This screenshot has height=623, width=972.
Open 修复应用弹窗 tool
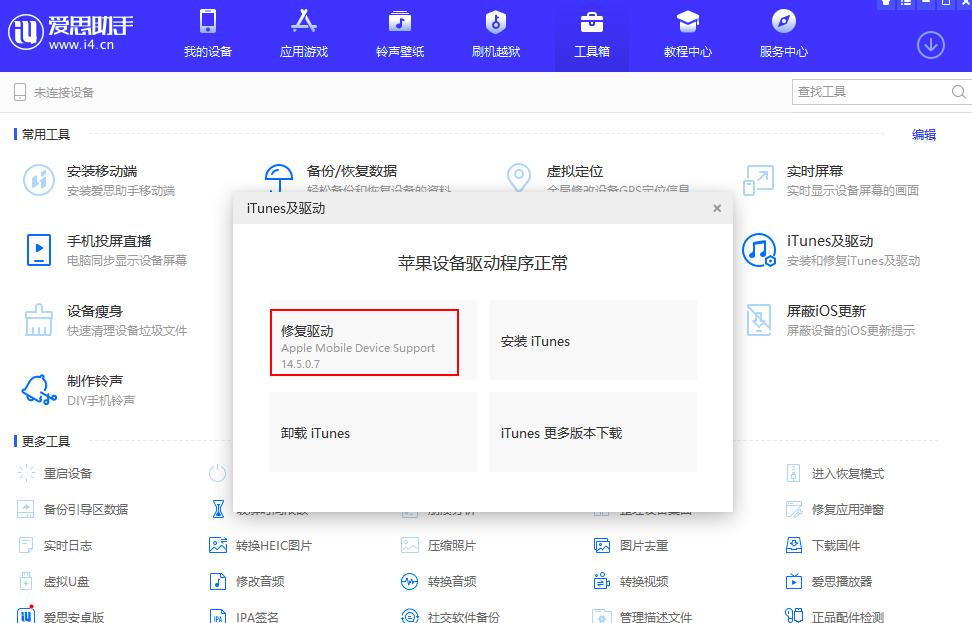[x=835, y=509]
